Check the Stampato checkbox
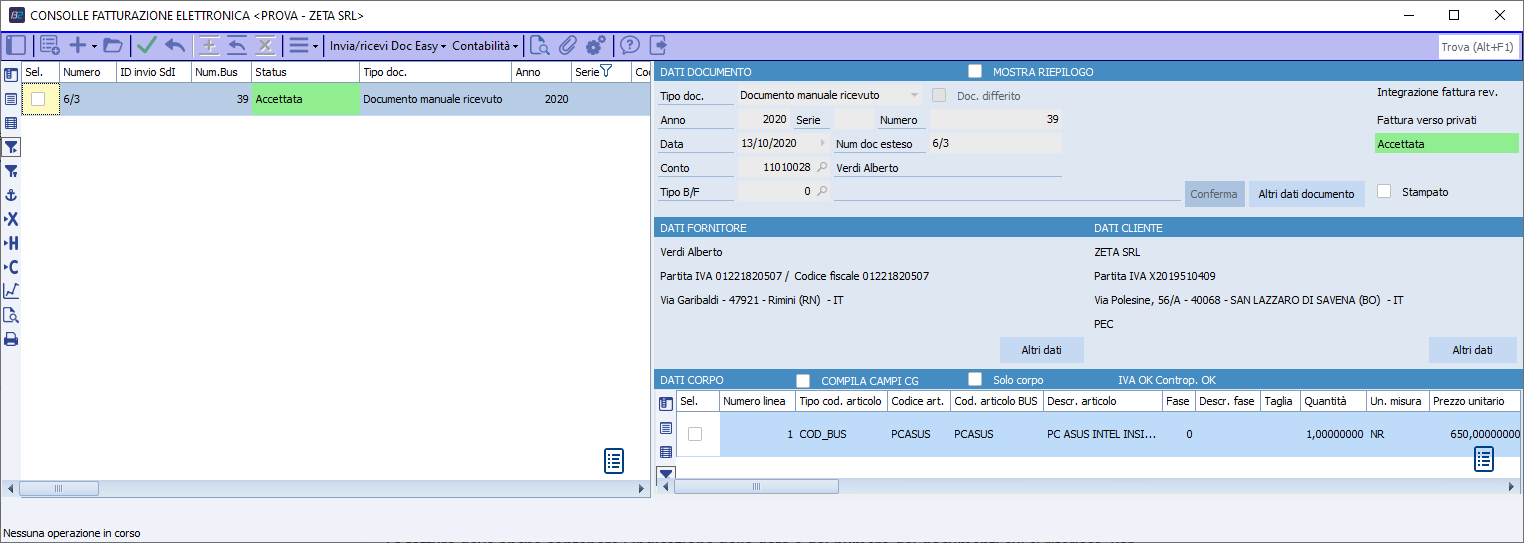Image resolution: width=1524 pixels, height=543 pixels. tap(1384, 191)
